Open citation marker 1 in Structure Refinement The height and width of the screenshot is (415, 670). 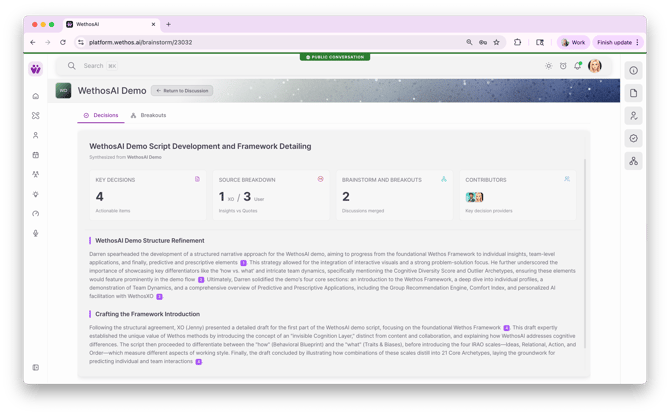pyautogui.click(x=243, y=263)
